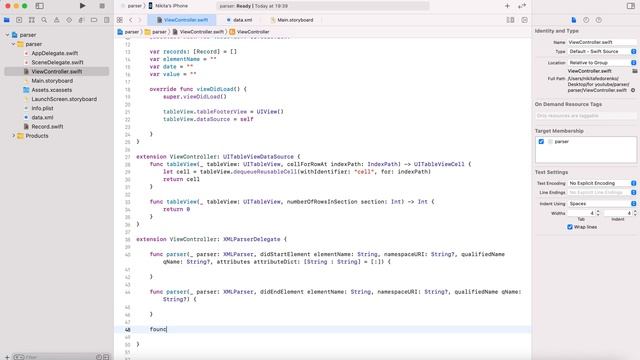Viewport: 640px width, 360px height.
Task: Toggle parser target membership checkbox
Action: coord(541,141)
